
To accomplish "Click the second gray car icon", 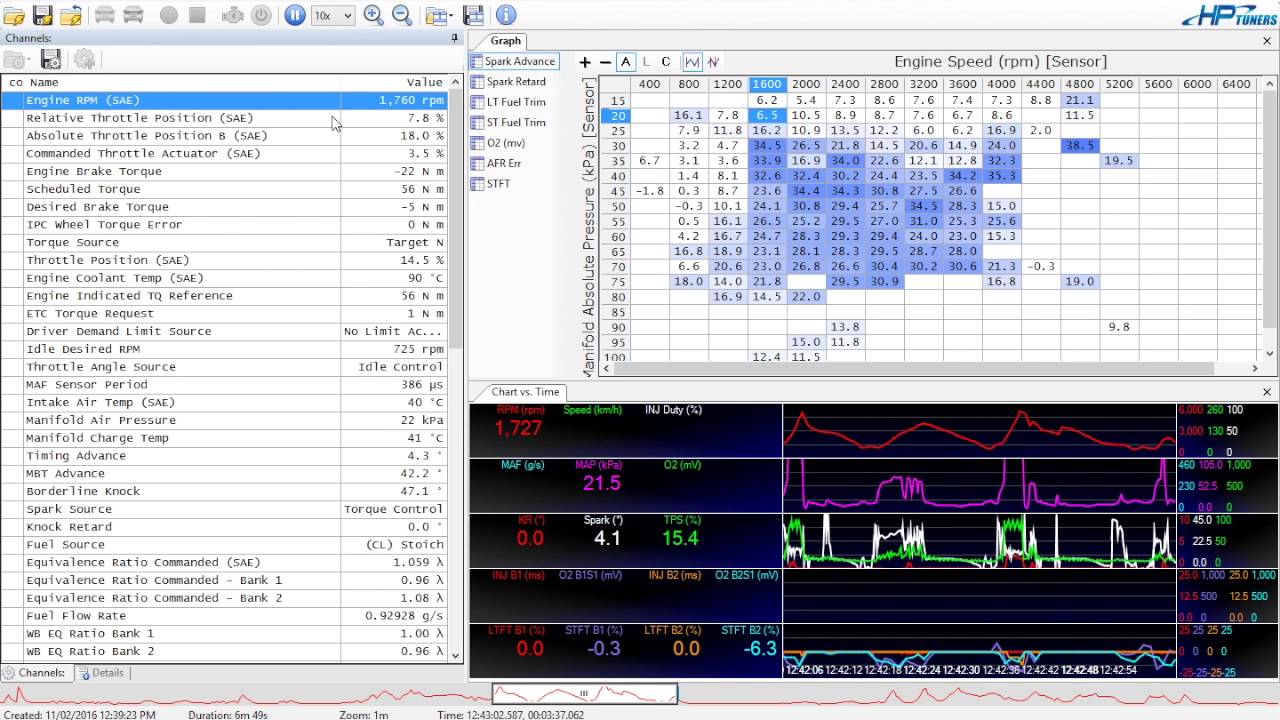I will 133,15.
